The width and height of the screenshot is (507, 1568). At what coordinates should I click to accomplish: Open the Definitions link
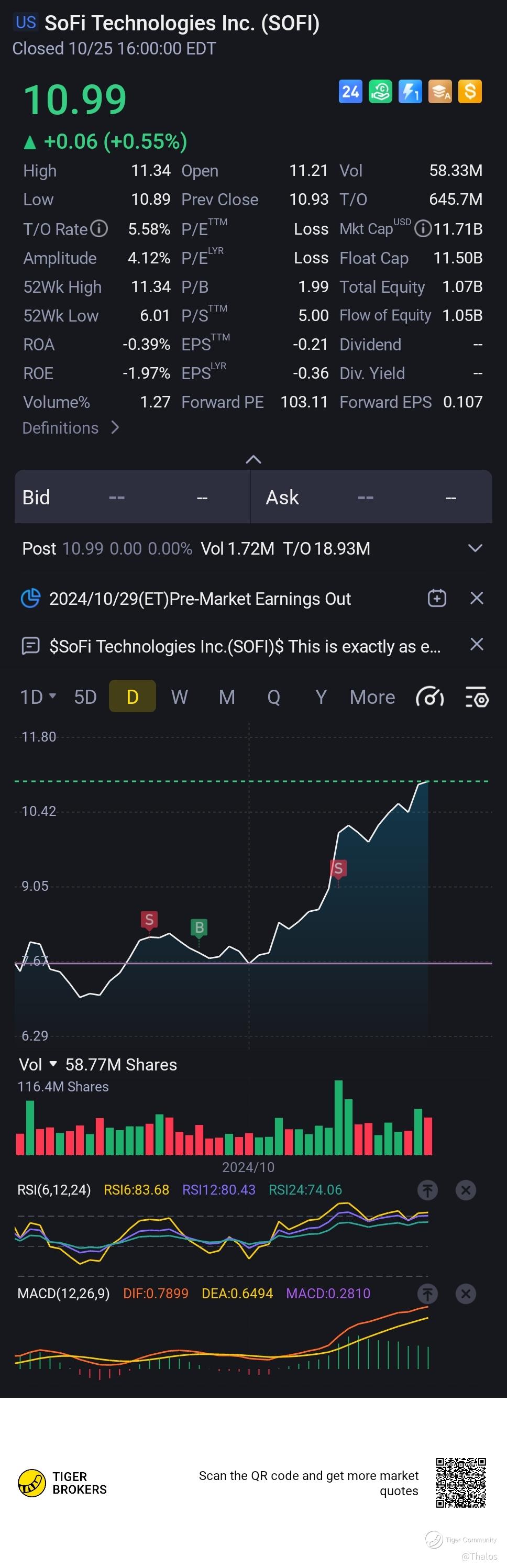pos(70,428)
